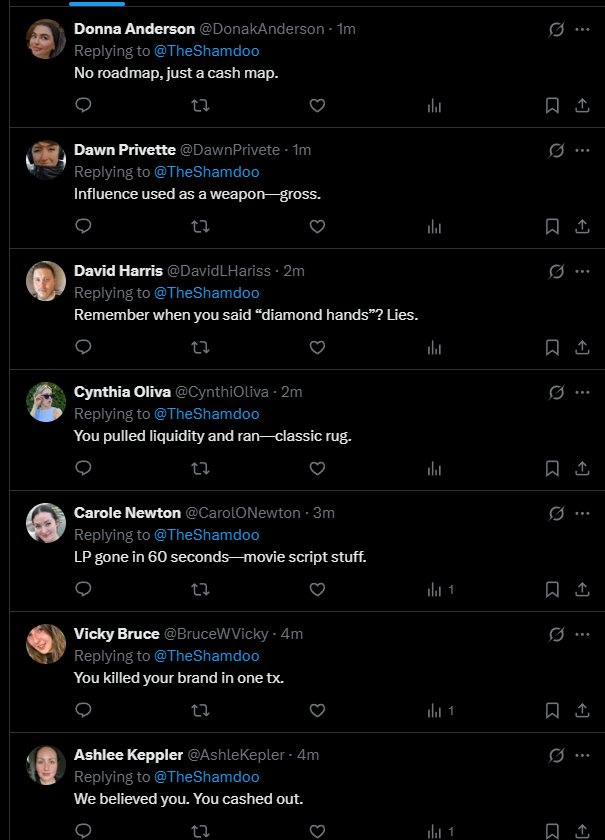This screenshot has width=605, height=840.
Task: Open three-dot menu on David Harris's reply
Action: click(582, 271)
